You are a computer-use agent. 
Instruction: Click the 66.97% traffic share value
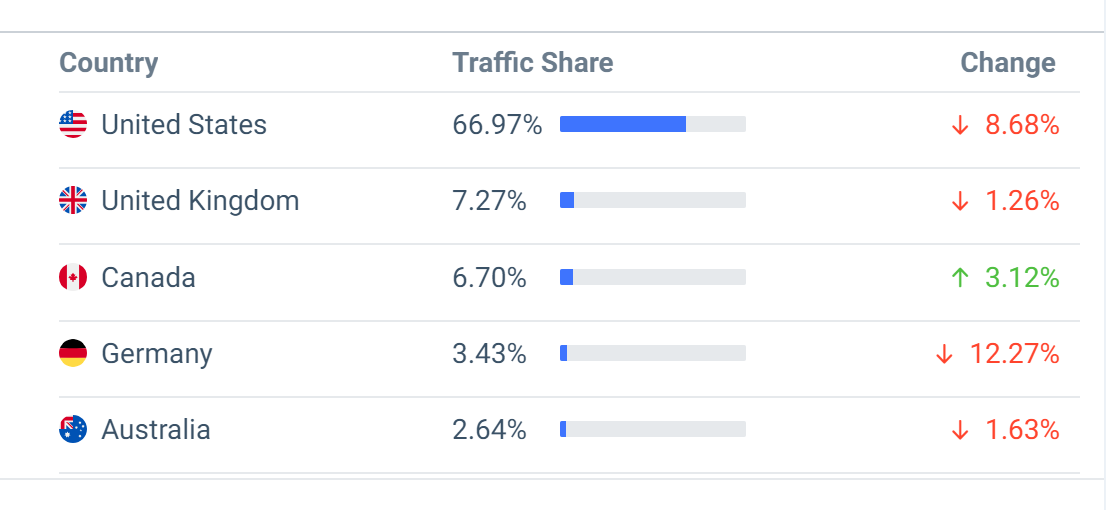click(497, 125)
